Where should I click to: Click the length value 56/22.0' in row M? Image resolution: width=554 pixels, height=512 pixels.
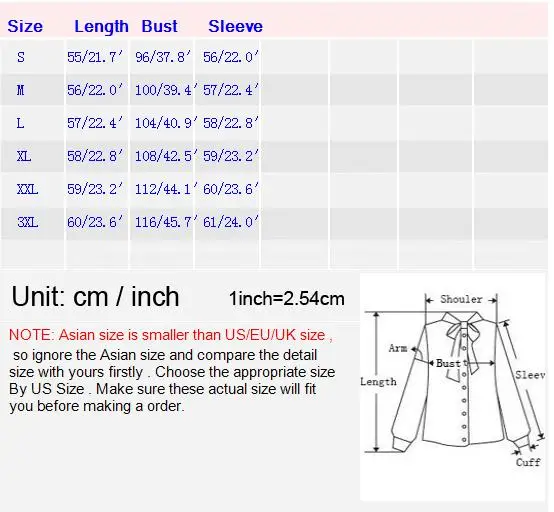click(95, 90)
